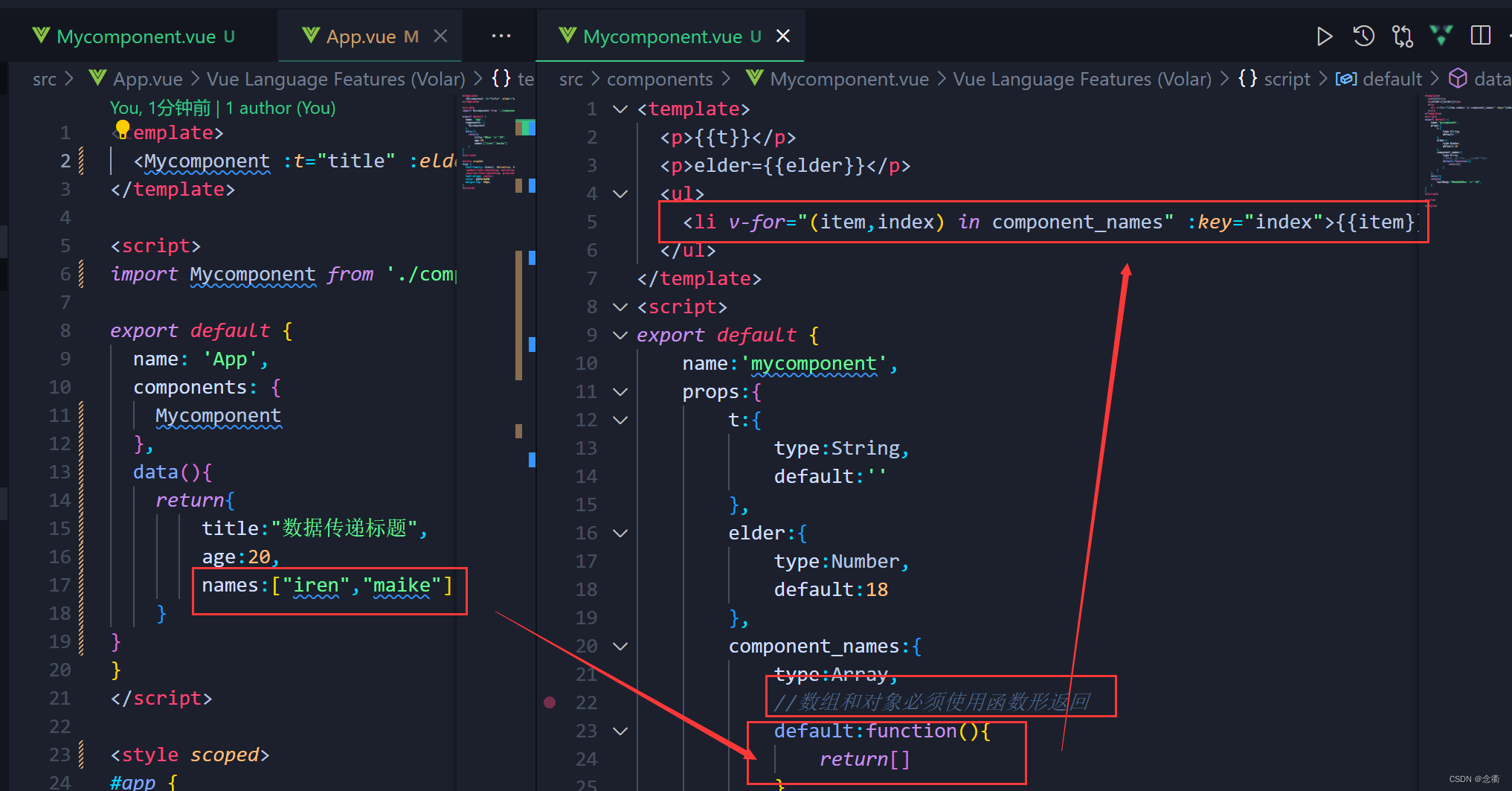Click the data cube icon in breadcrumb
This screenshot has height=791, width=1512.
[x=1458, y=78]
